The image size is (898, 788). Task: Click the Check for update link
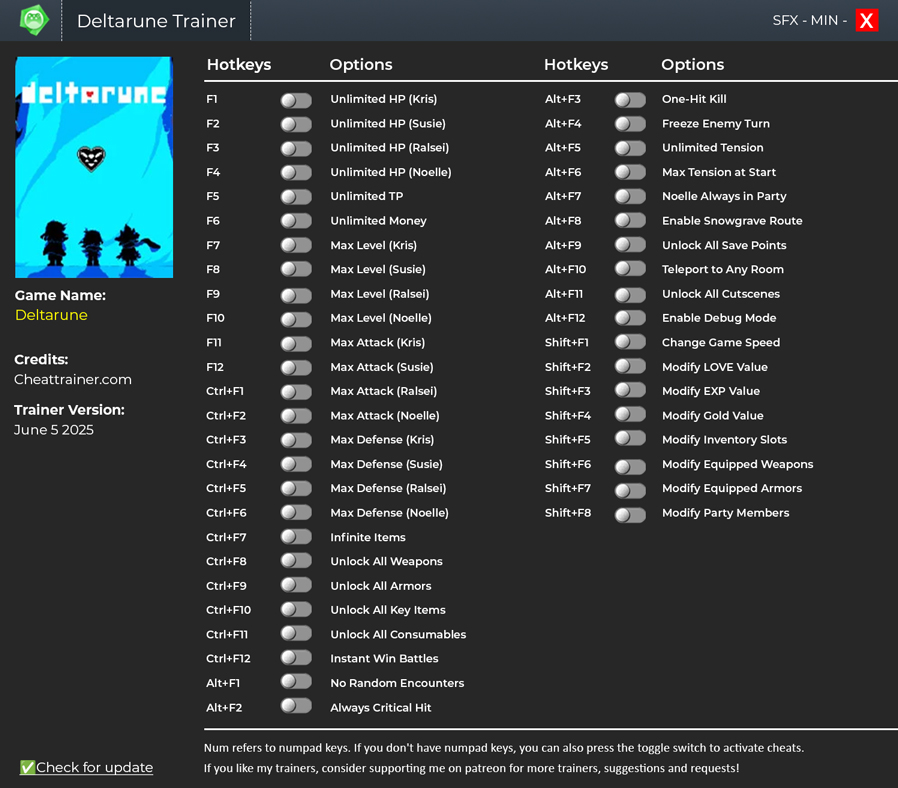click(86, 767)
